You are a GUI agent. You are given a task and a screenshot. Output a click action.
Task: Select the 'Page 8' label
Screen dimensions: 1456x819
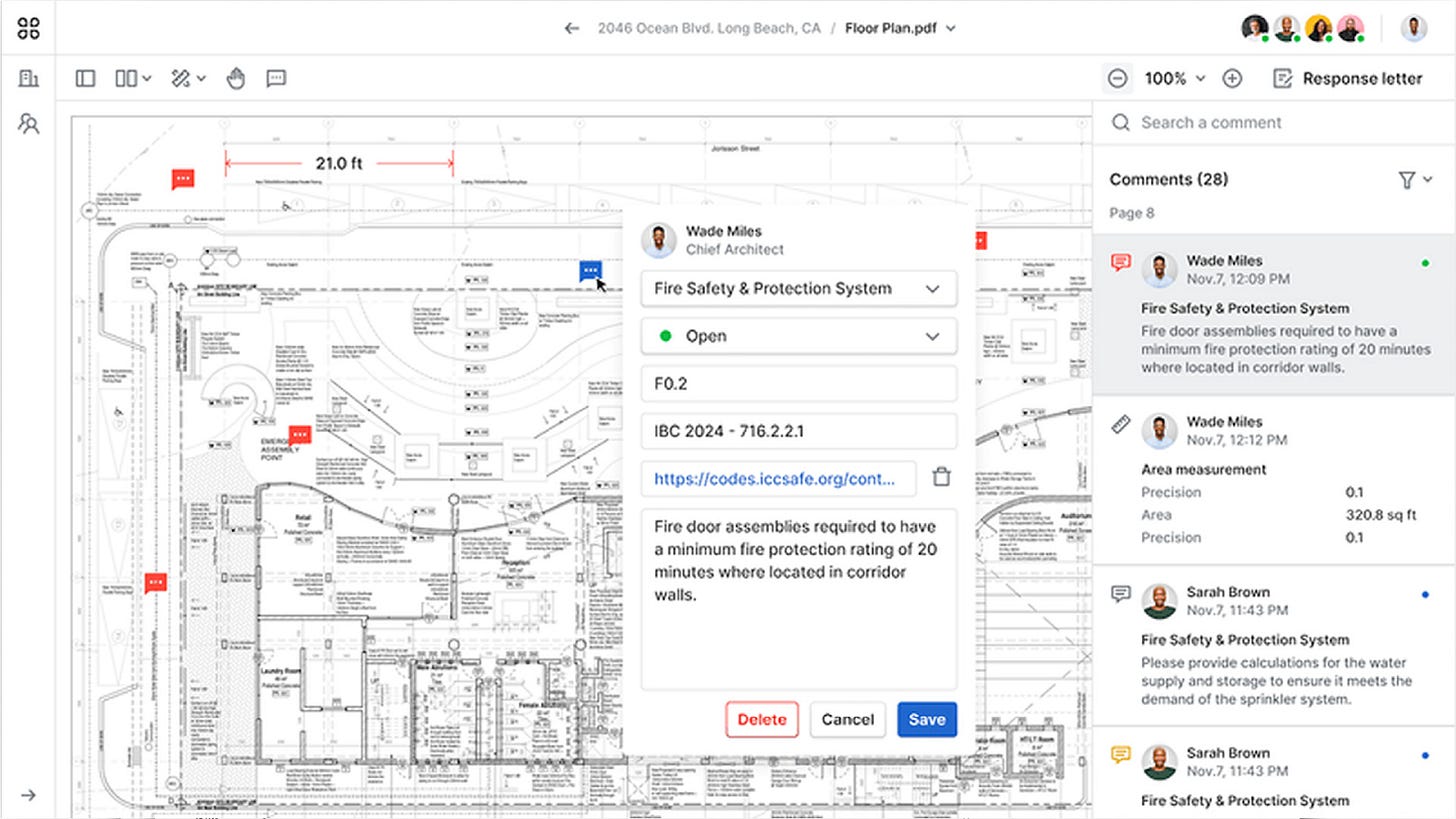point(1132,213)
